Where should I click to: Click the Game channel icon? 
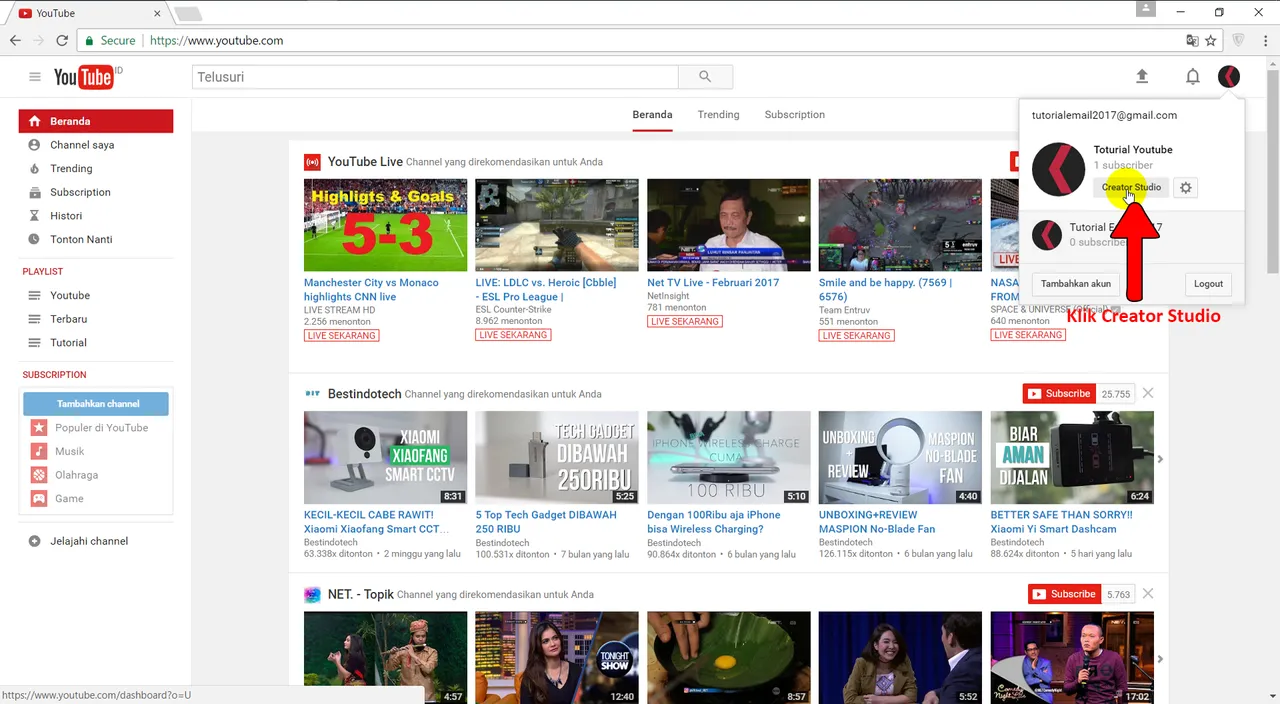tap(38, 499)
